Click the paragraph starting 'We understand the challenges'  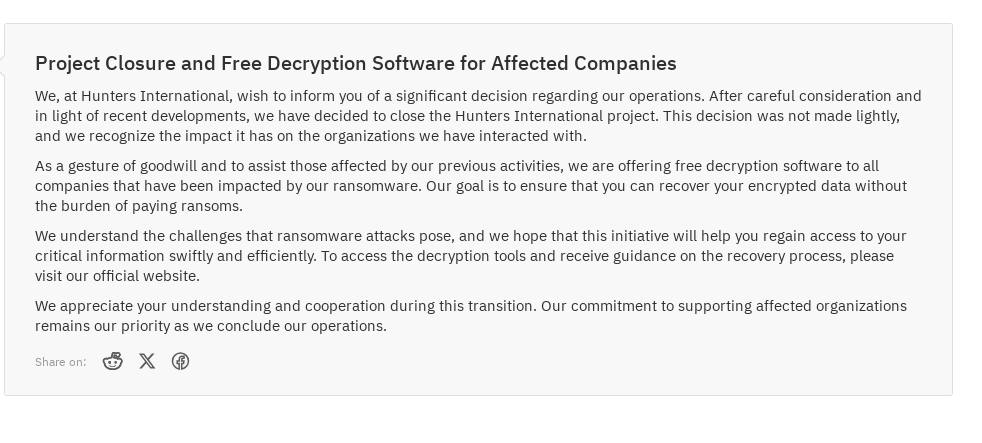[471, 256]
